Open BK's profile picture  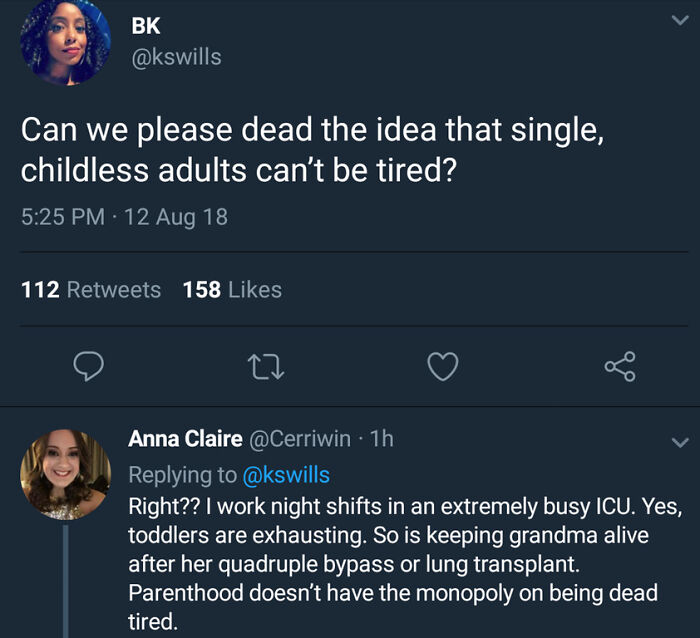pyautogui.click(x=64, y=40)
